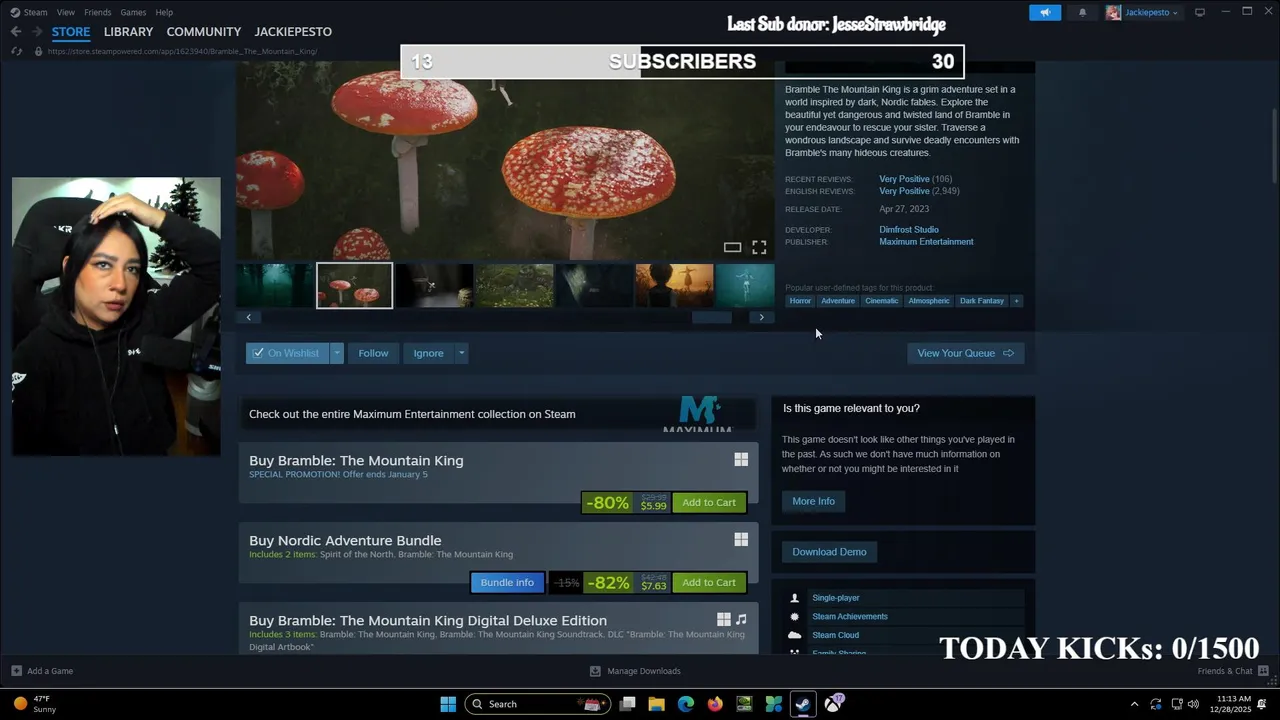Go back with the Steam back arrow

[x=16, y=31]
